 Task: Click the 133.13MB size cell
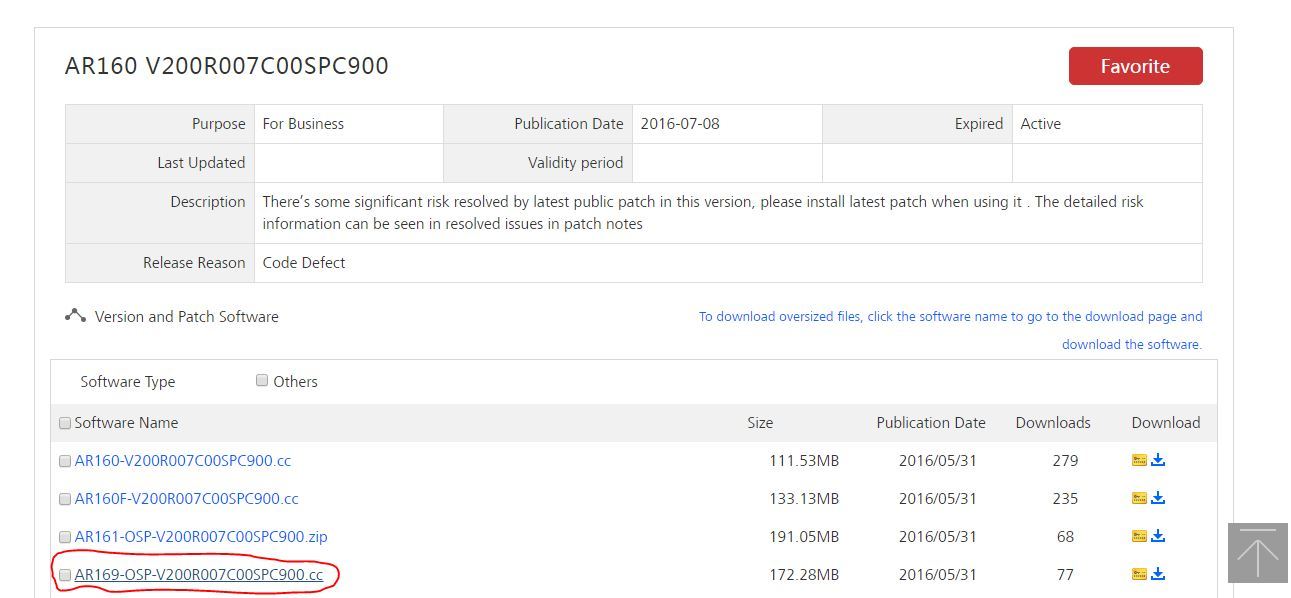pos(804,499)
